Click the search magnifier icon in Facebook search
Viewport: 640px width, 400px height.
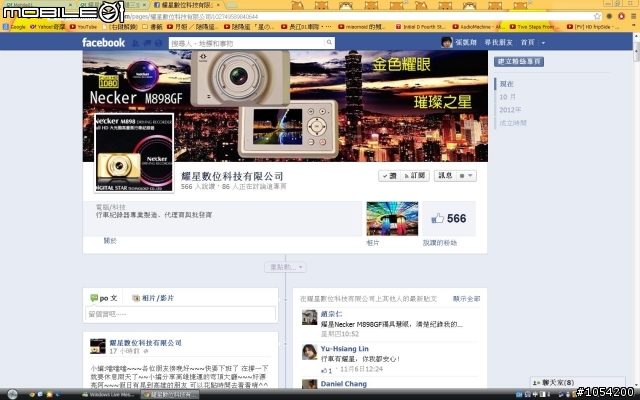click(329, 42)
